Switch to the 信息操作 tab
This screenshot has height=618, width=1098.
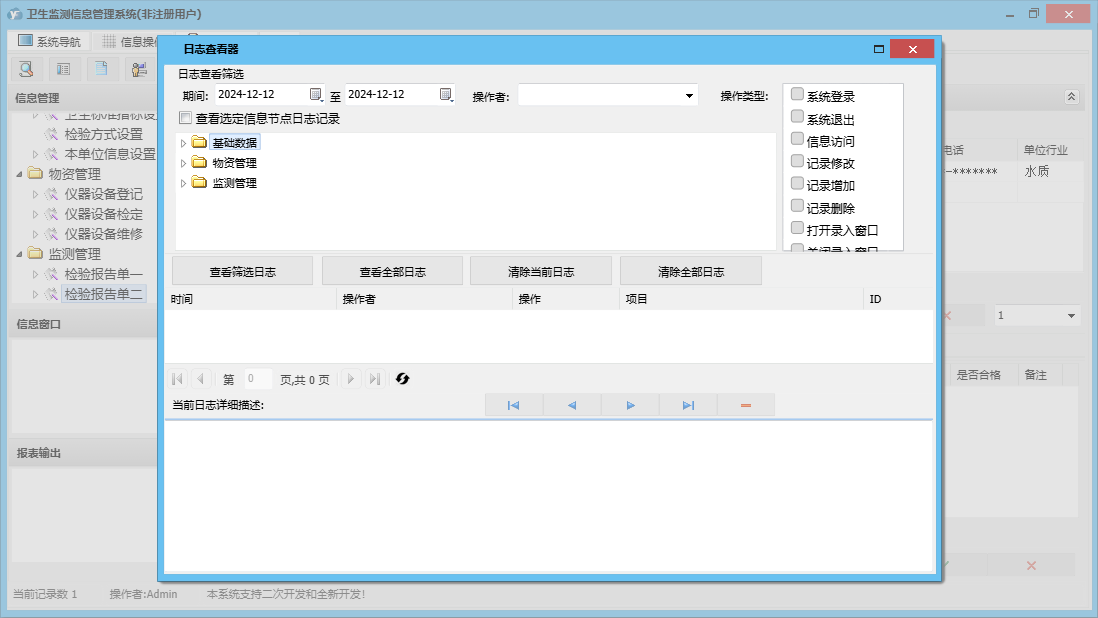pos(128,41)
